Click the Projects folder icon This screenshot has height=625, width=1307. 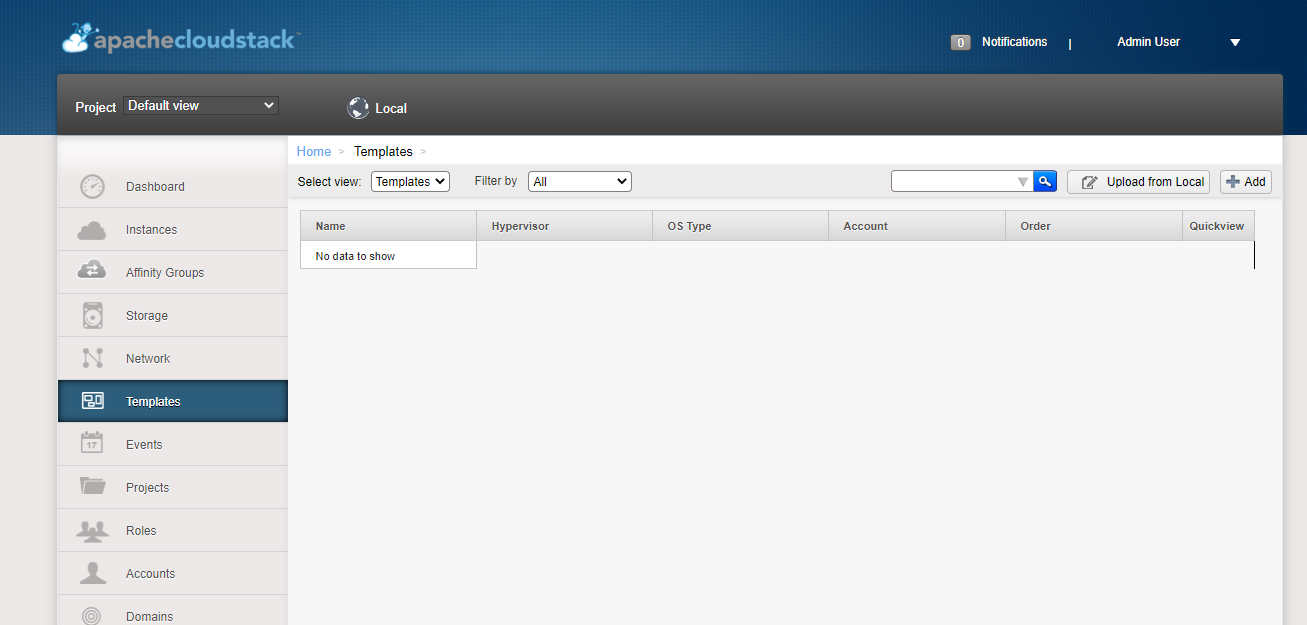coord(93,486)
